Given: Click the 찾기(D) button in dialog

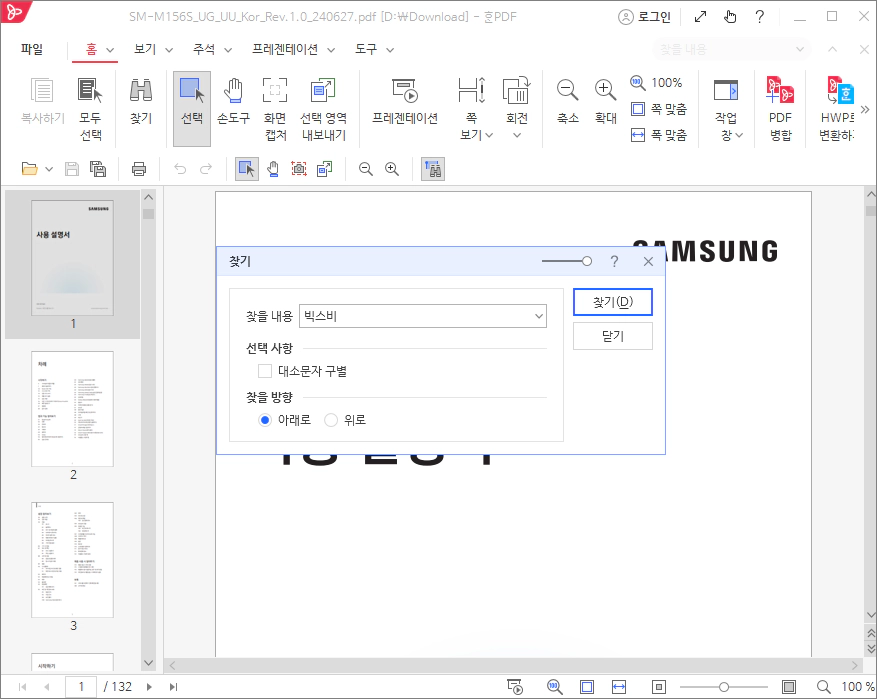Looking at the screenshot, I should click(x=612, y=302).
